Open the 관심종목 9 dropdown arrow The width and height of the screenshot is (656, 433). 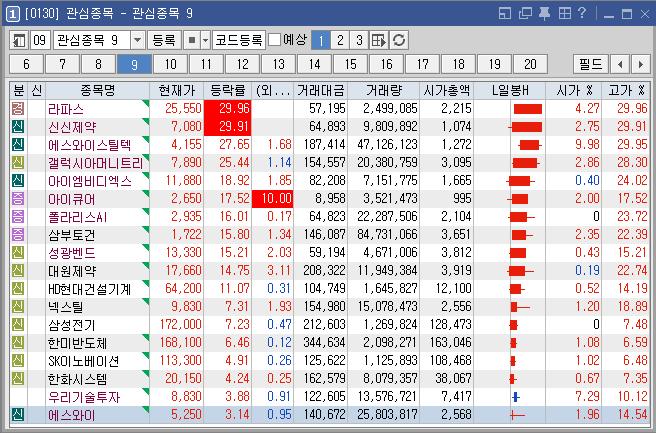click(x=137, y=41)
